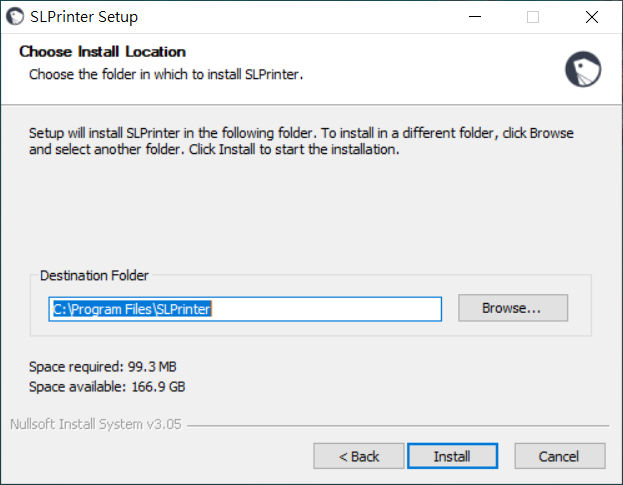Click the disabled maximize window button
The height and width of the screenshot is (485, 623).
[x=533, y=17]
